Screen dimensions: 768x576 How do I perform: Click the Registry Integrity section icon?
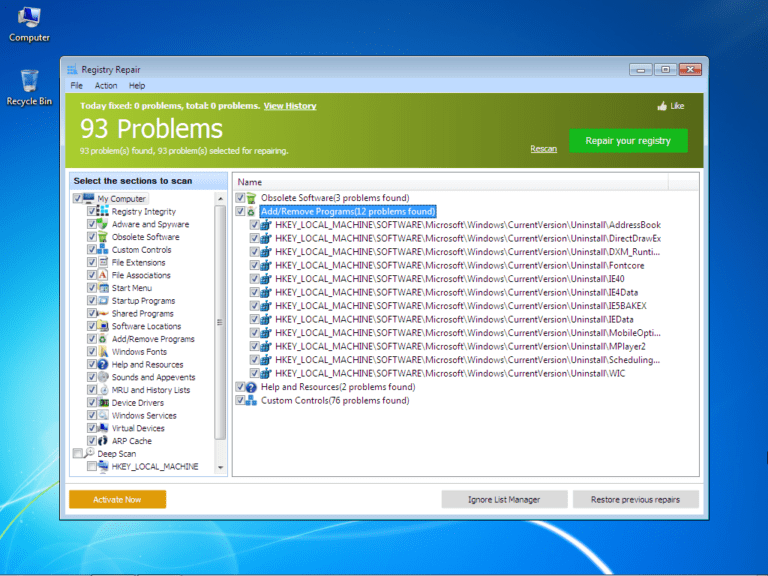pos(103,212)
